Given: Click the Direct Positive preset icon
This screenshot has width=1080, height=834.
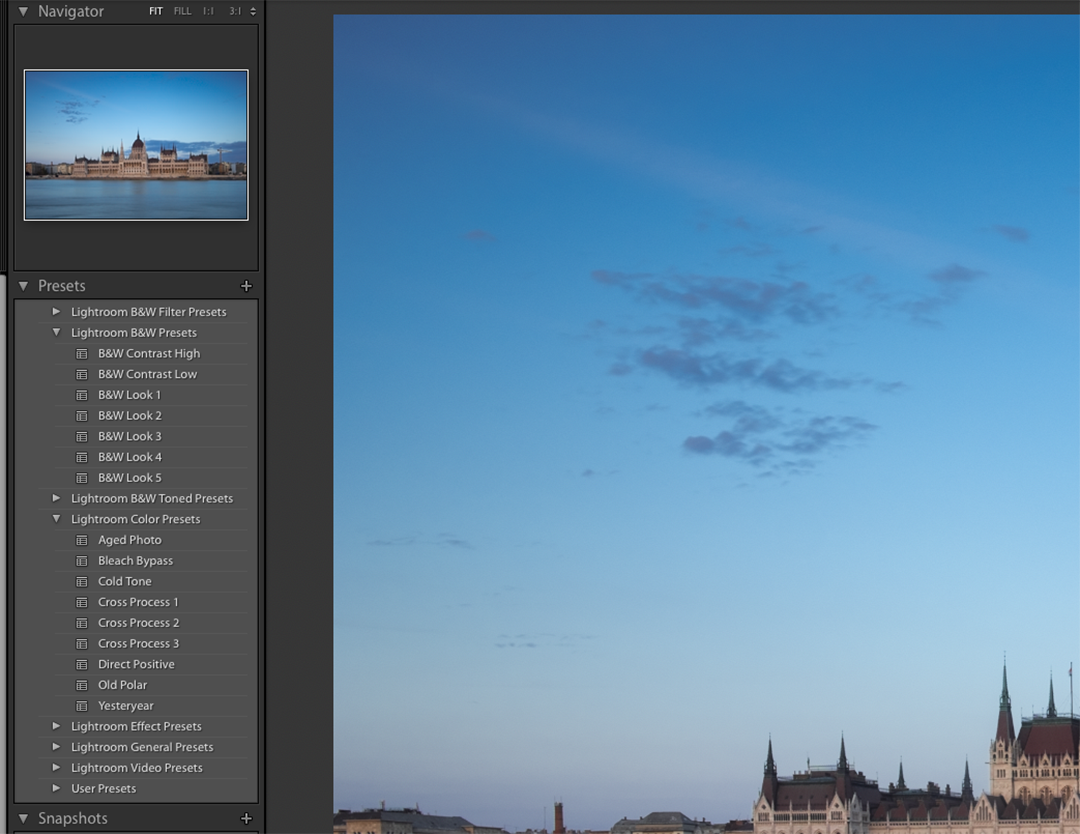Looking at the screenshot, I should [82, 665].
